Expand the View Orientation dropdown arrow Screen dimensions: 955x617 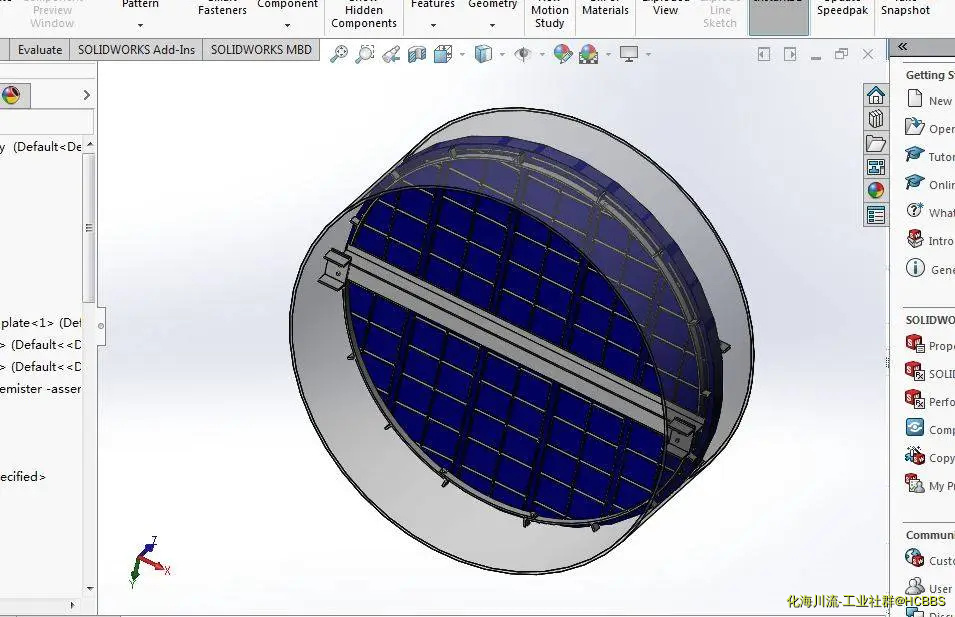pyautogui.click(x=461, y=54)
